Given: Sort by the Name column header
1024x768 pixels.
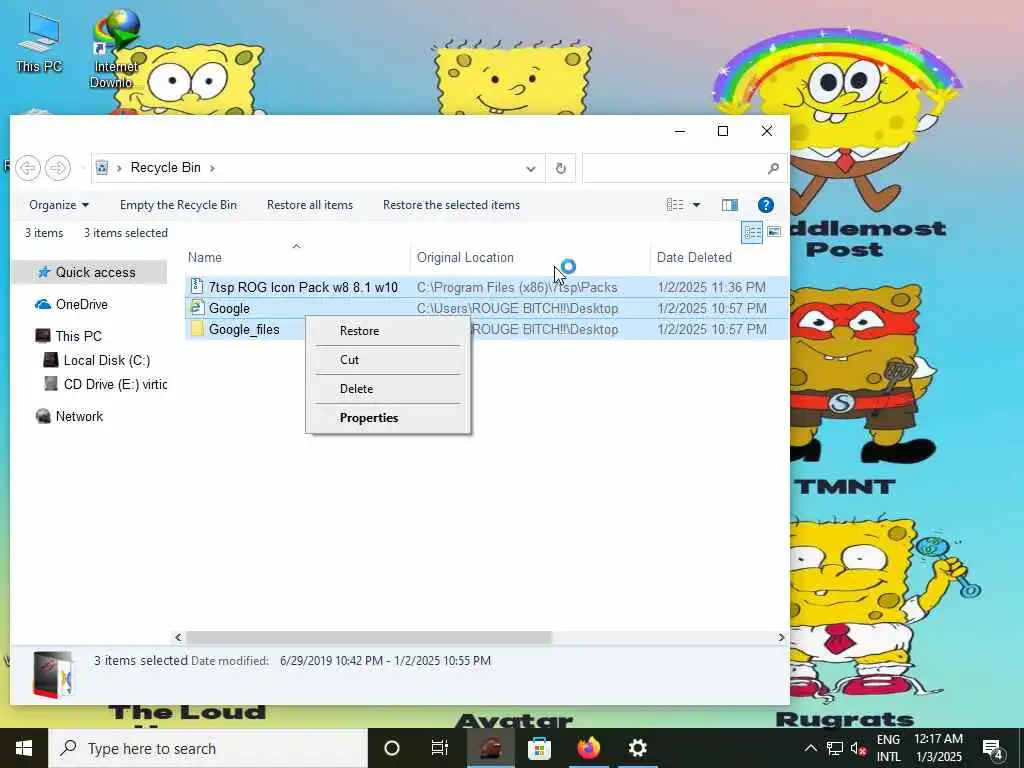Looking at the screenshot, I should [297, 257].
